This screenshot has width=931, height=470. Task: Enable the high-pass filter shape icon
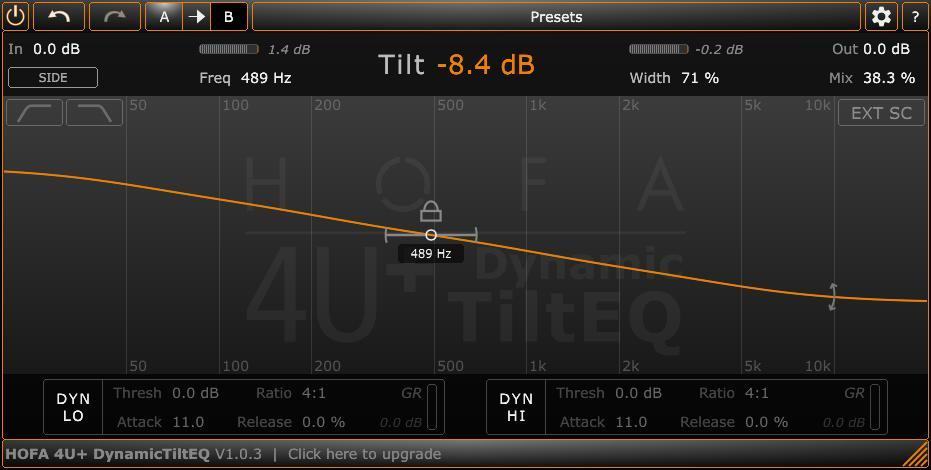pos(34,112)
